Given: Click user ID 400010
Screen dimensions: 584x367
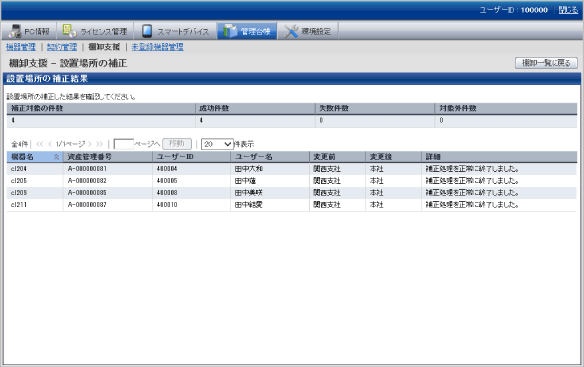Looking at the screenshot, I should coord(167,205).
